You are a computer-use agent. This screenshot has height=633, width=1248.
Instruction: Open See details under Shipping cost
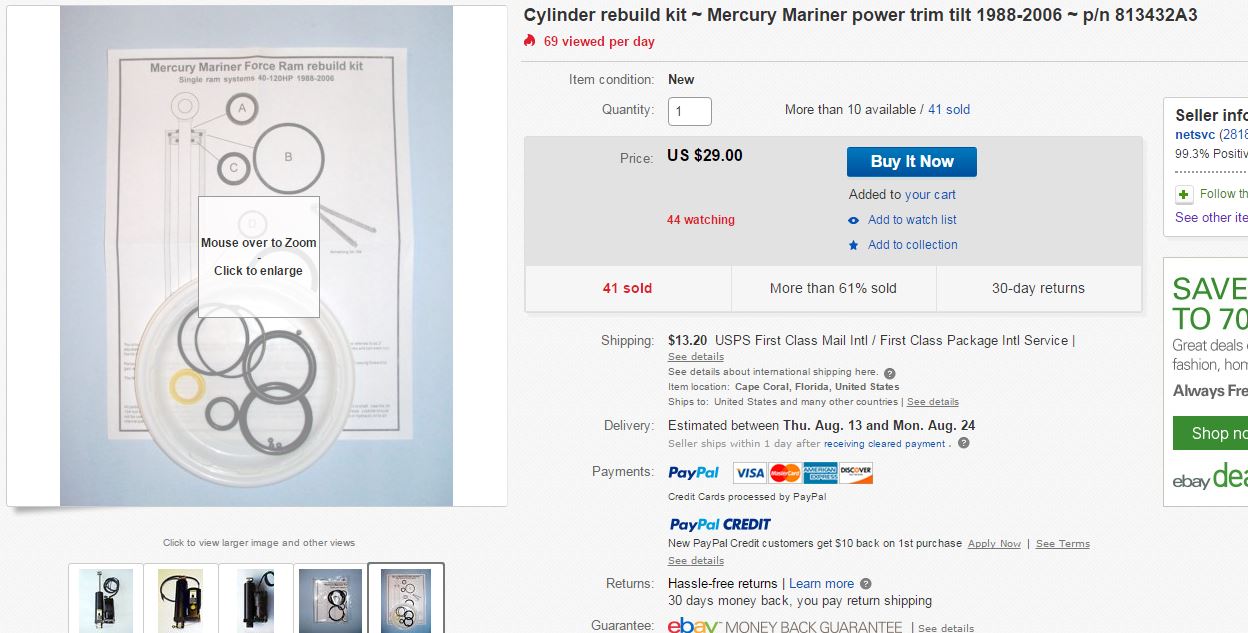coord(696,357)
